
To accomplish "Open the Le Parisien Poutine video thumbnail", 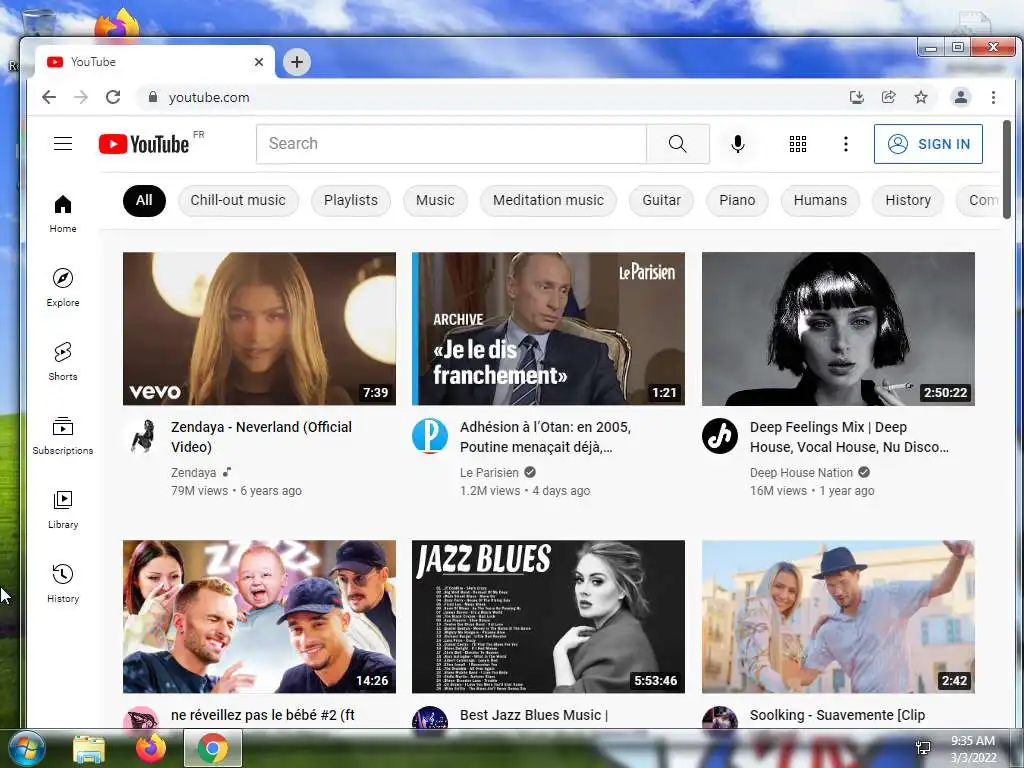I will (548, 328).
